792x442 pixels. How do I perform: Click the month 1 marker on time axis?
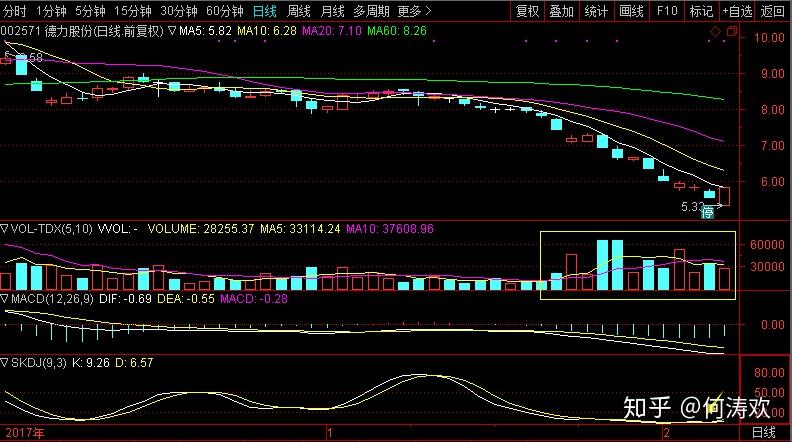(x=330, y=433)
